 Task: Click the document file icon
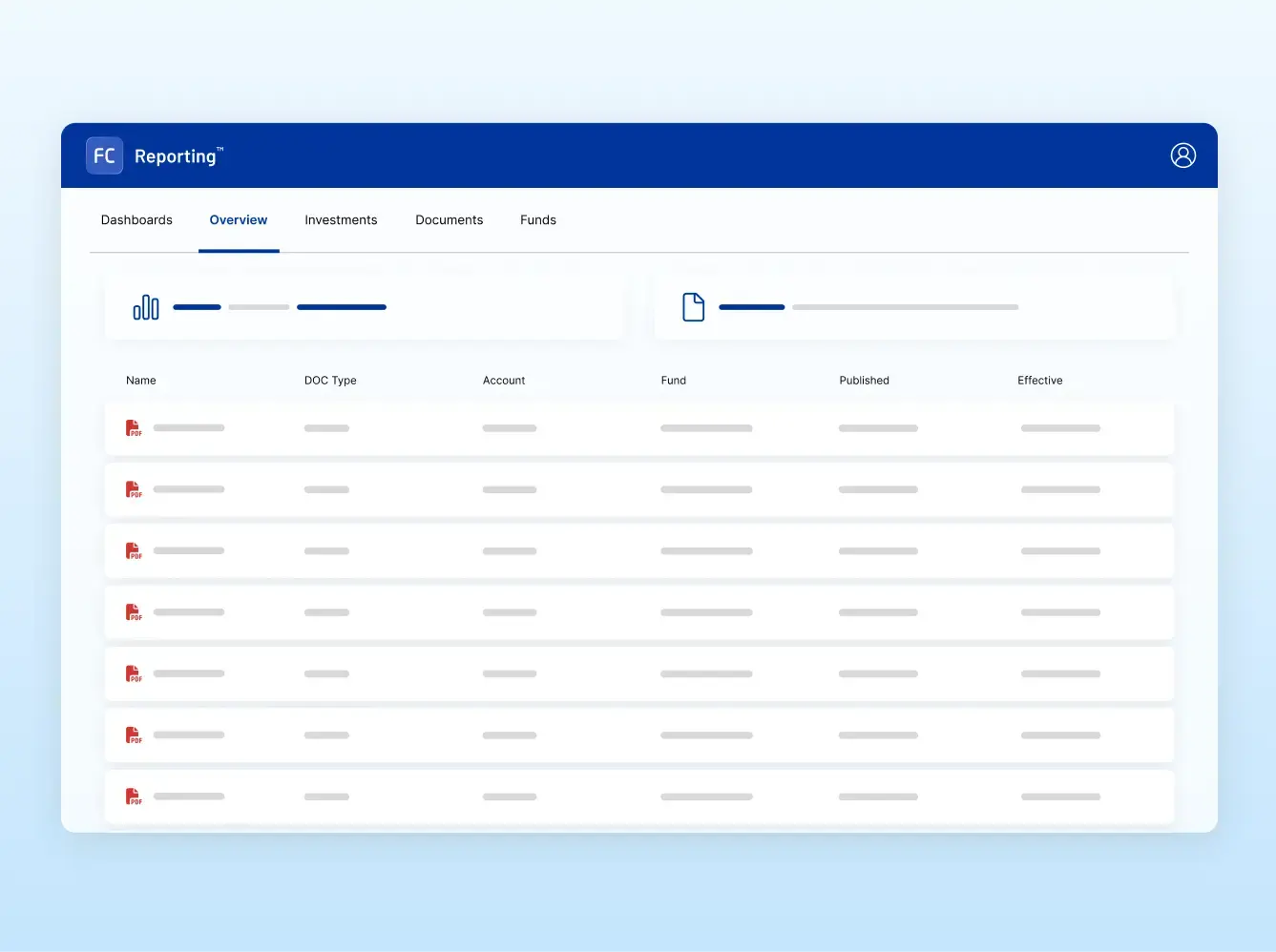(694, 307)
